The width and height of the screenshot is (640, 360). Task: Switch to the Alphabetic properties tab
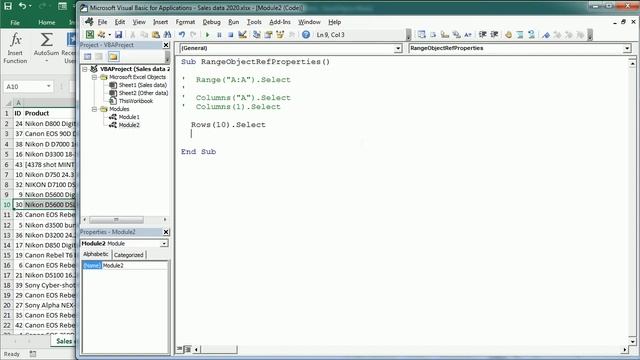click(96, 254)
